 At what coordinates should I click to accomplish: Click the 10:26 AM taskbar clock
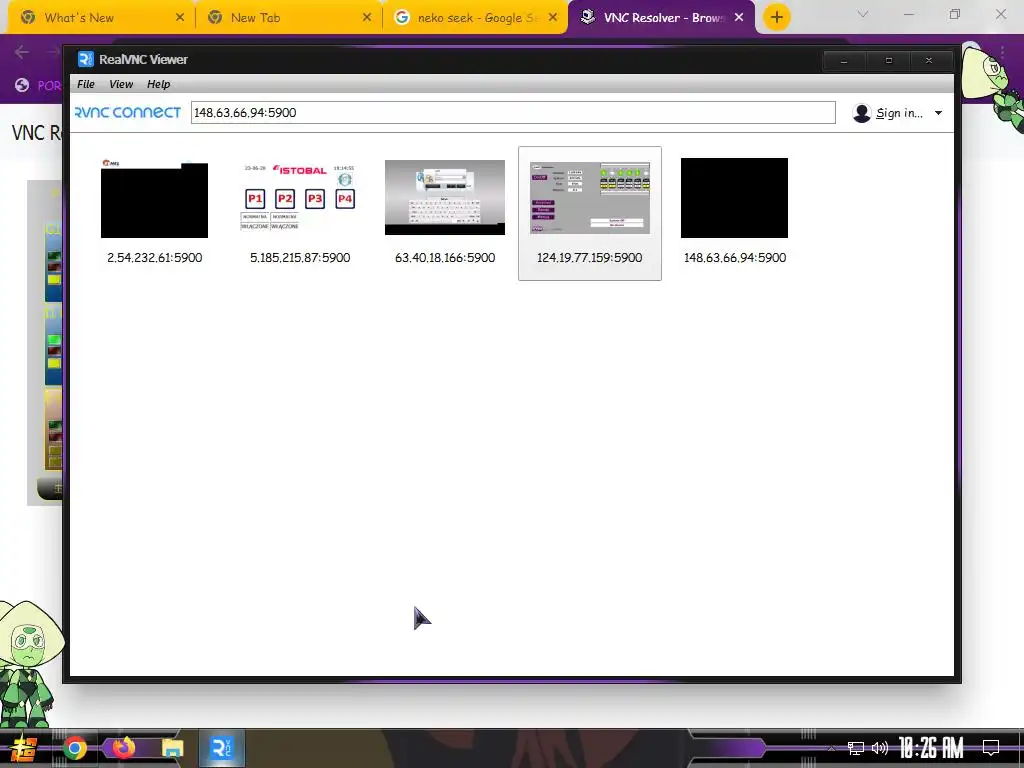[931, 748]
